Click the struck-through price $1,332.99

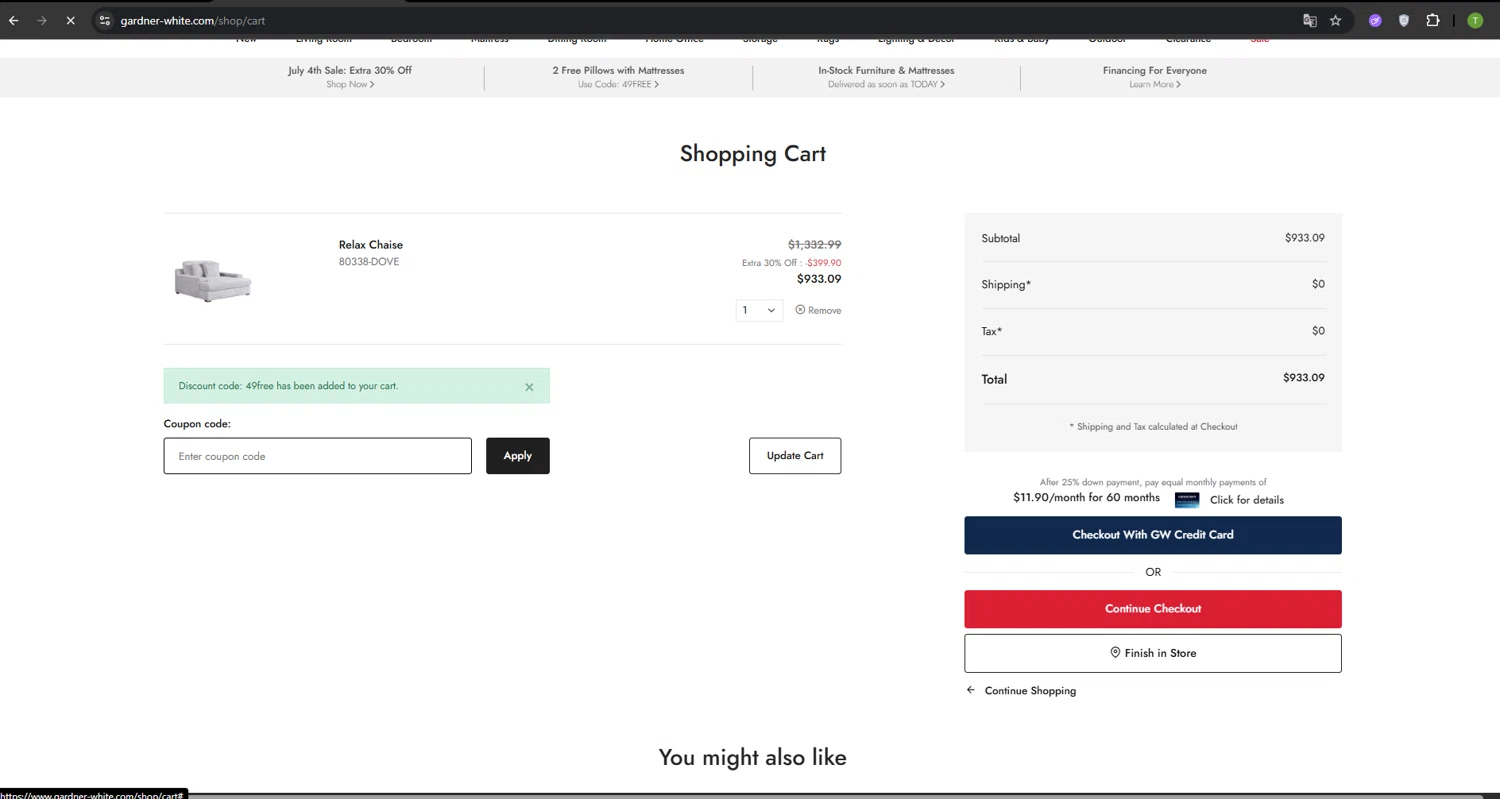(814, 245)
